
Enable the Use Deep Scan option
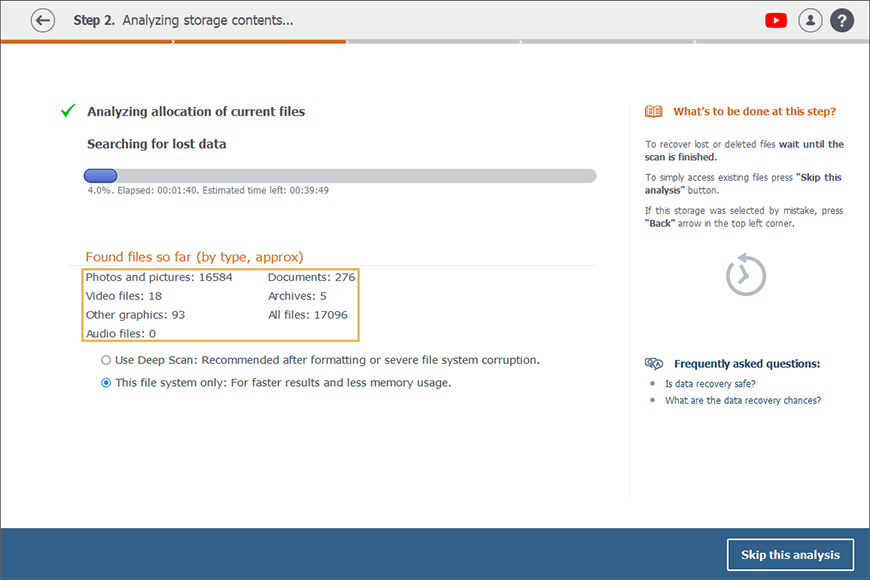click(x=106, y=360)
